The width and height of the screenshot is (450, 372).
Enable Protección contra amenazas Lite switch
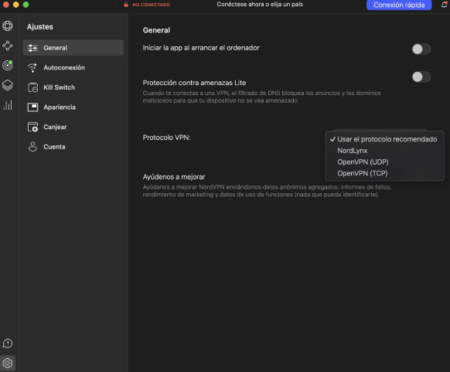[421, 77]
